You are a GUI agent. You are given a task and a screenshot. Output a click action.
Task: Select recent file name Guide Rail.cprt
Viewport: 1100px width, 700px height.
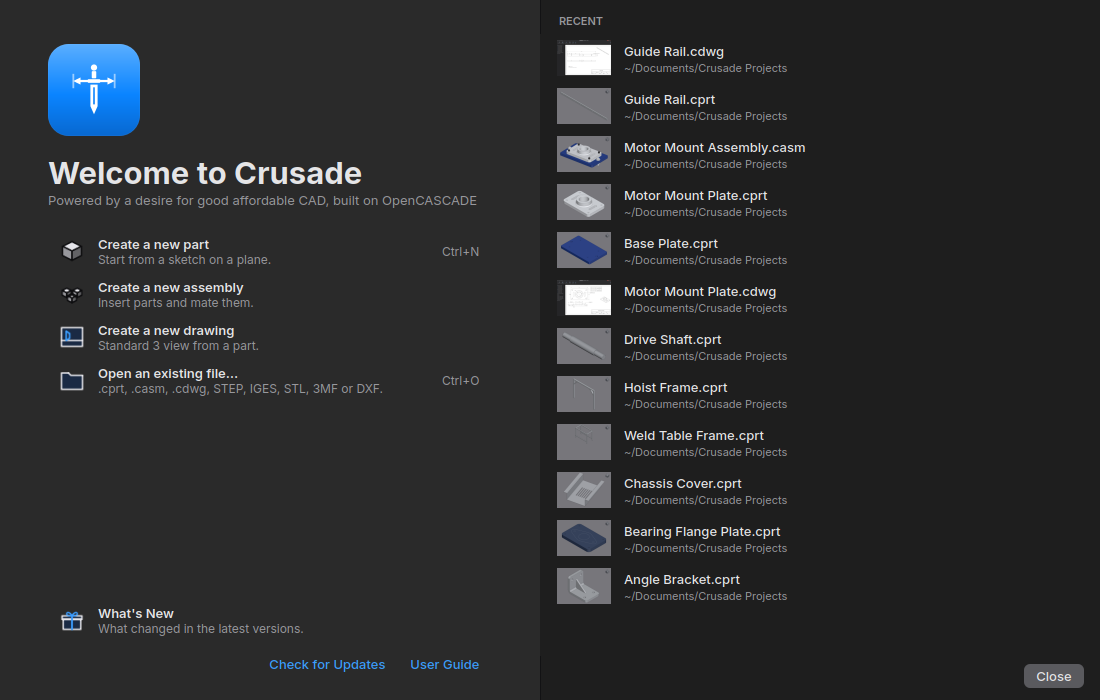[x=669, y=100]
